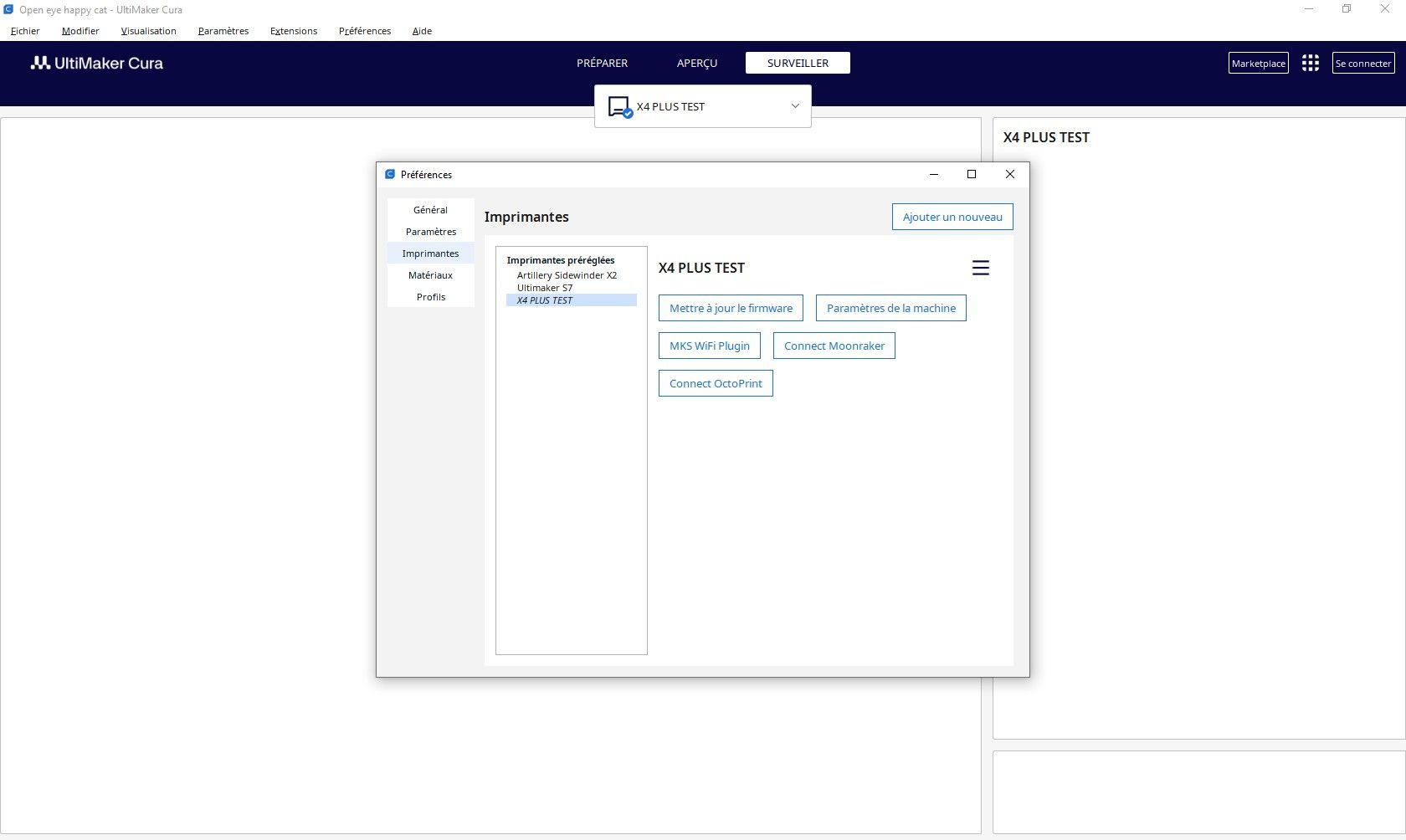Screen dimensions: 1406x840
Task: Click Paramètres de la machine button
Action: pyautogui.click(x=891, y=308)
